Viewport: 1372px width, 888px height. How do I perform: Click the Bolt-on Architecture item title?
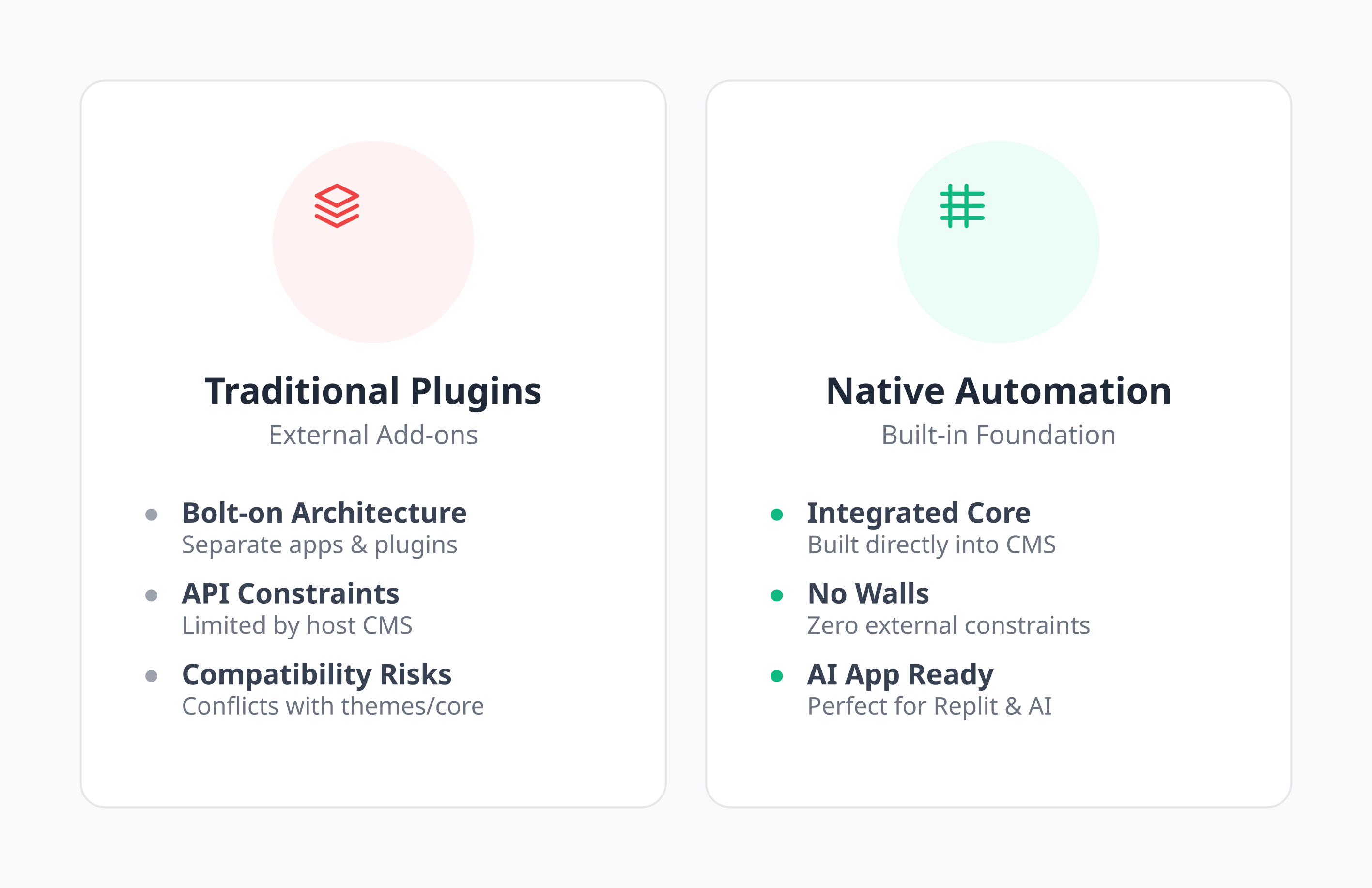point(324,513)
